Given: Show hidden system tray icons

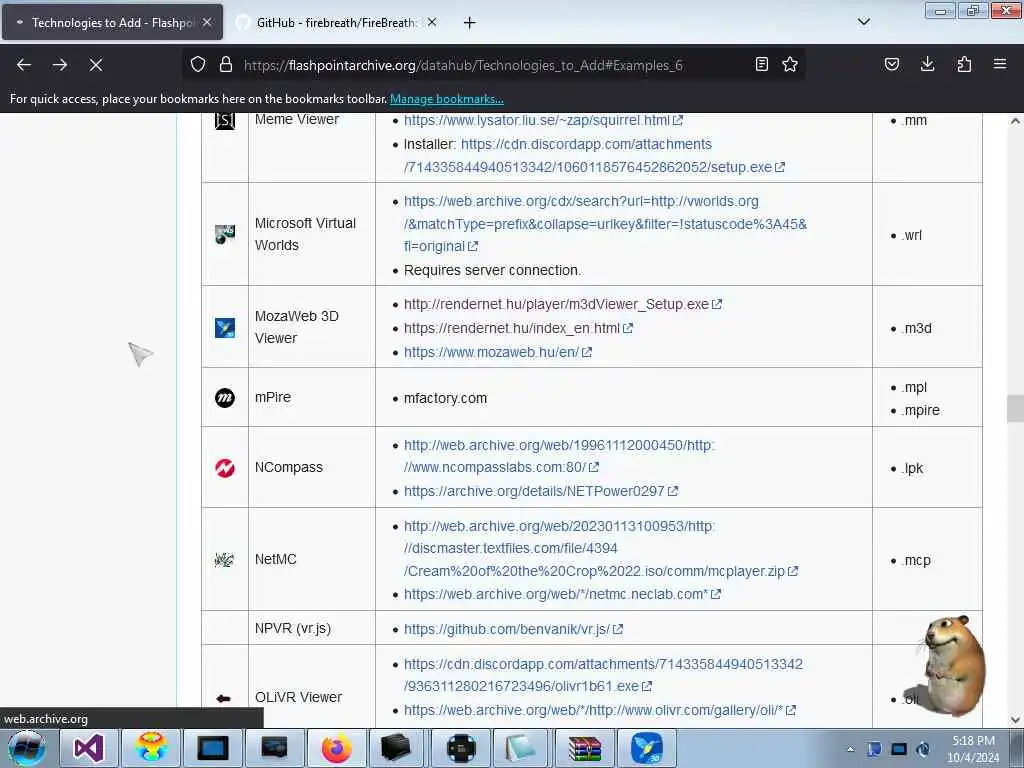Looking at the screenshot, I should pyautogui.click(x=850, y=750).
